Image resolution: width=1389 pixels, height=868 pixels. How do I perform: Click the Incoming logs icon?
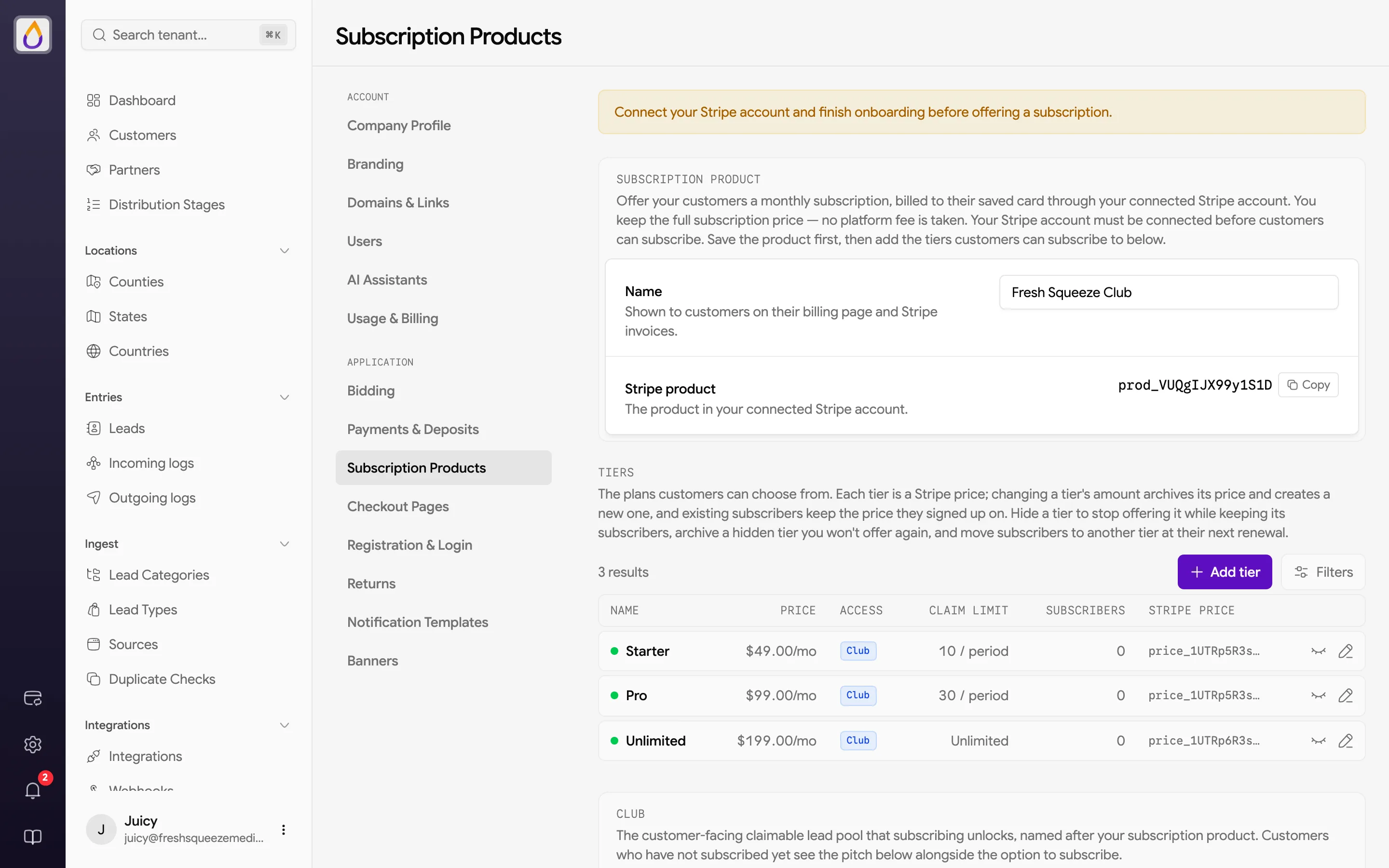point(94,463)
